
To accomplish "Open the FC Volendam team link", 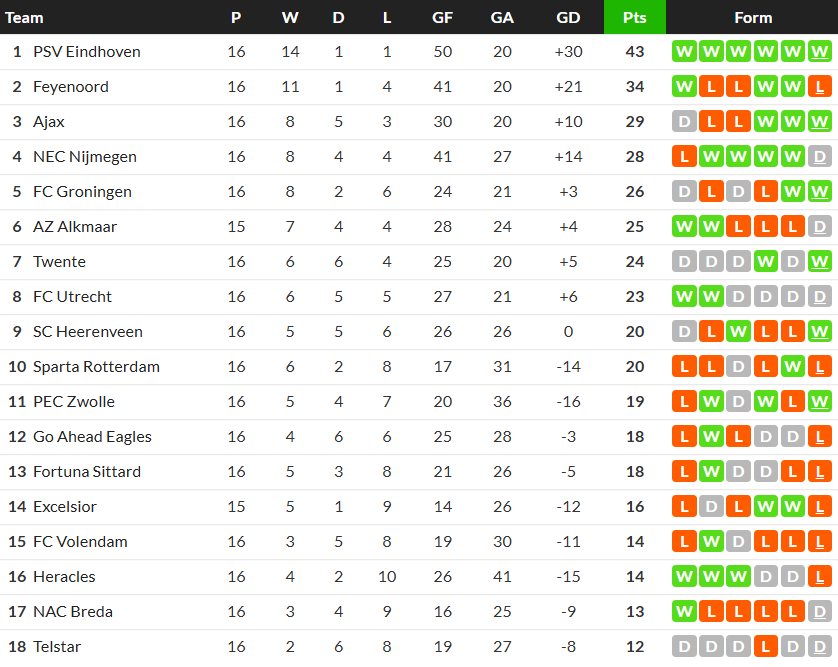I will [80, 541].
